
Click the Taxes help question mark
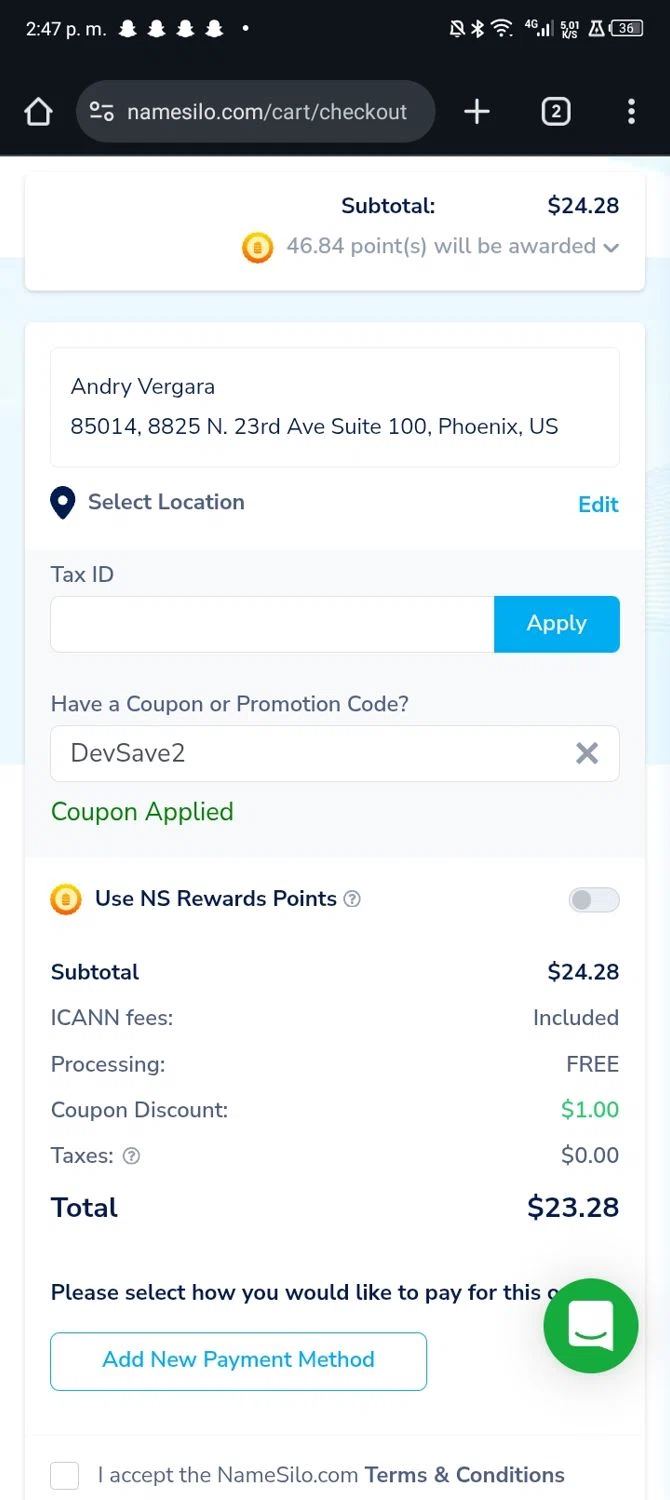[x=131, y=1156]
